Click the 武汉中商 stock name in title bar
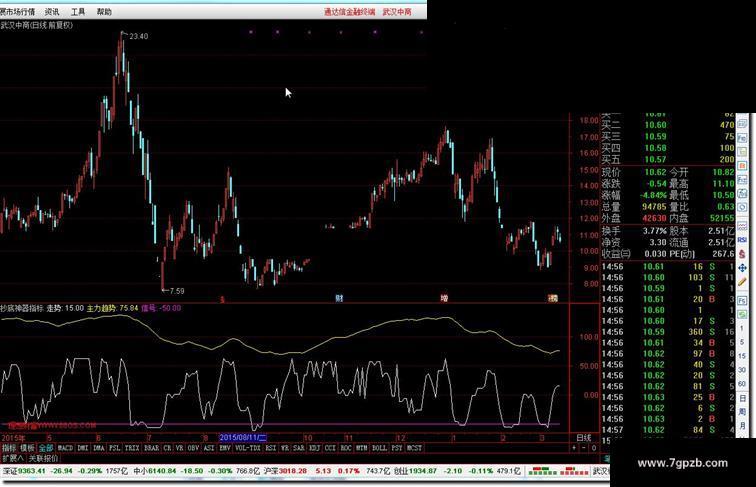Image resolution: width=756 pixels, height=487 pixels. pyautogui.click(x=397, y=12)
